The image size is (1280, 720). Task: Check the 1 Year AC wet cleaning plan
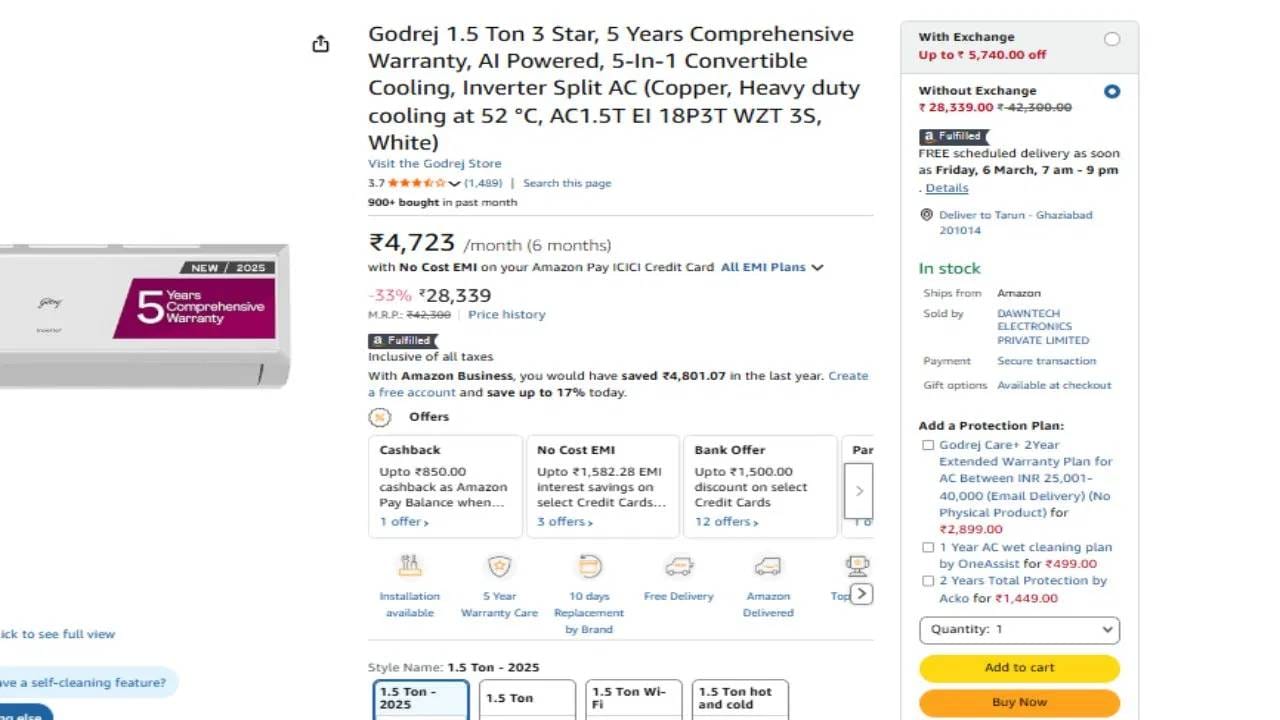pos(928,547)
